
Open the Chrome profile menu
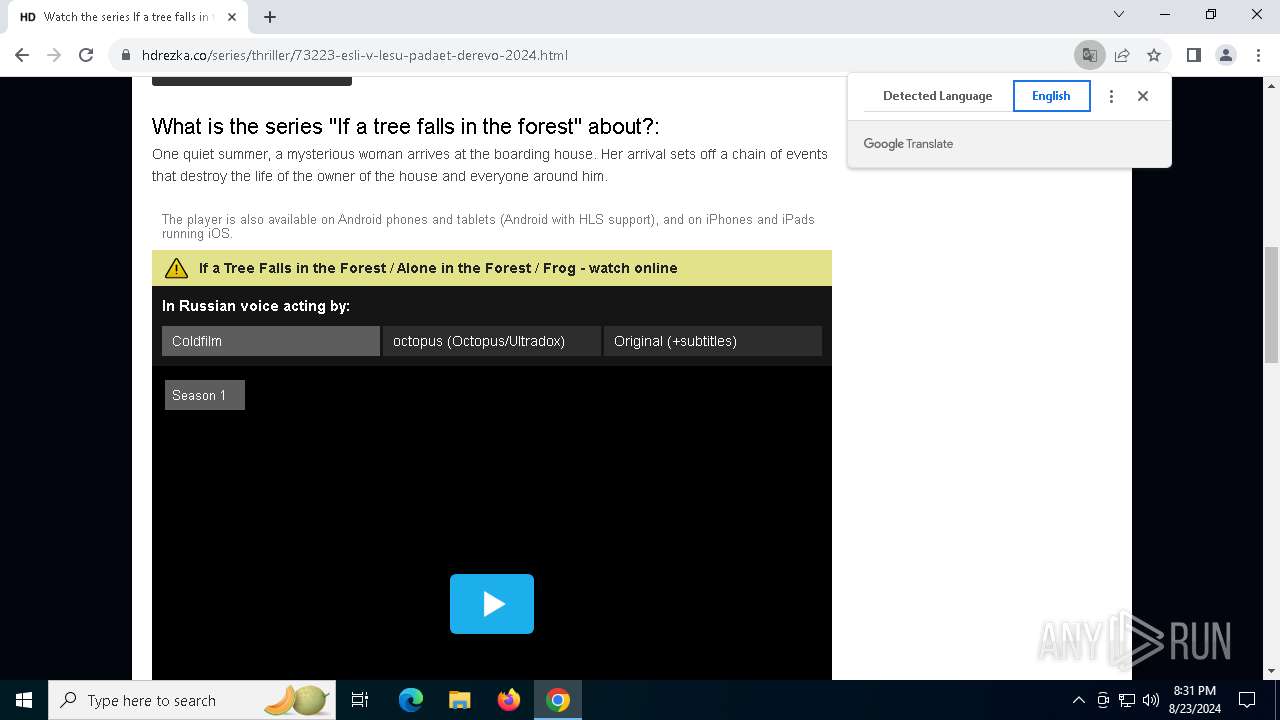tap(1226, 55)
